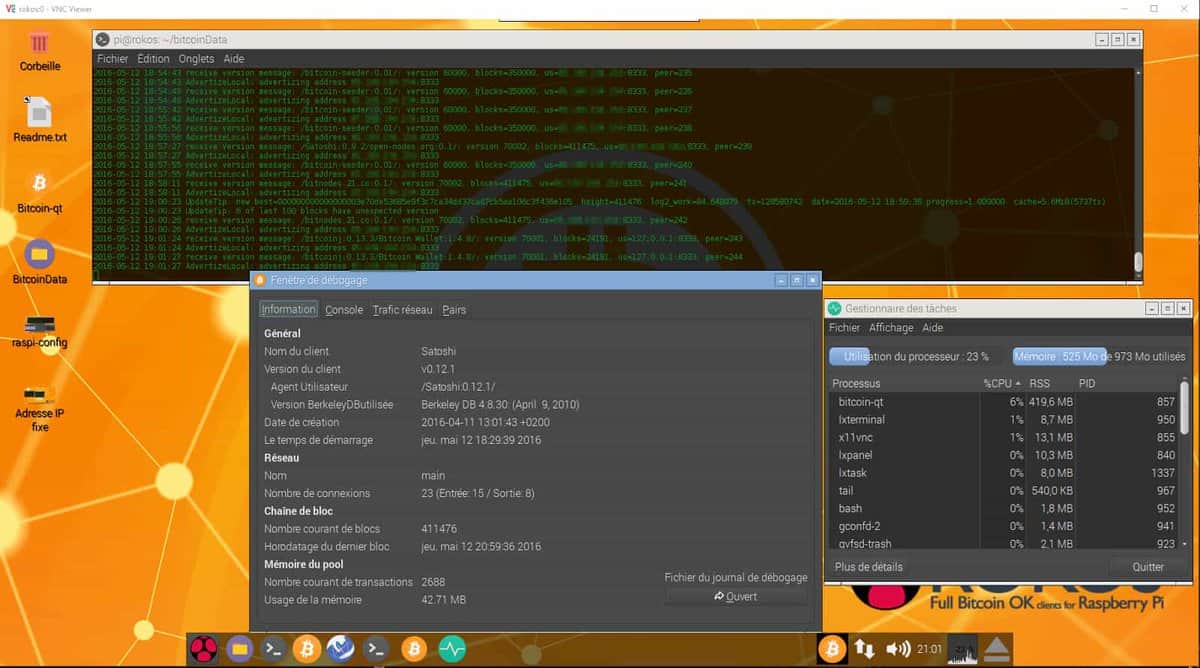
Task: Open the Affichage menu in task manager
Action: pyautogui.click(x=891, y=328)
